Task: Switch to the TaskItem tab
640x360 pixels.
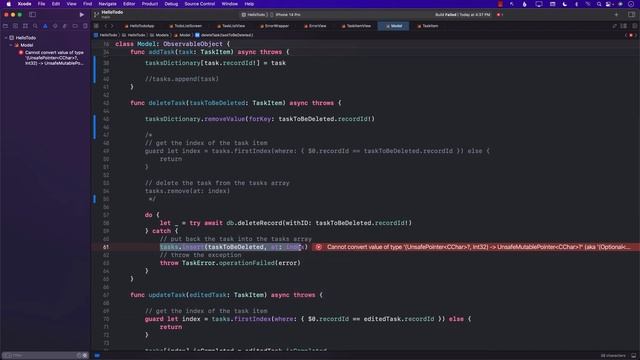Action: pos(428,26)
